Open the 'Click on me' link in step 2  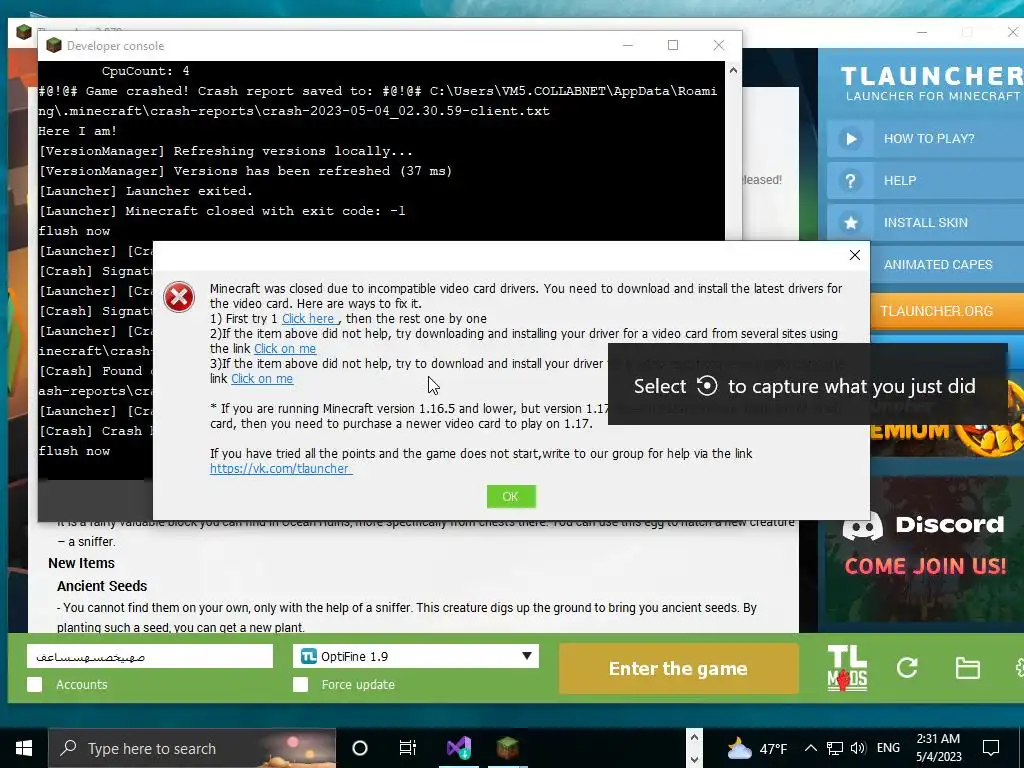click(285, 349)
